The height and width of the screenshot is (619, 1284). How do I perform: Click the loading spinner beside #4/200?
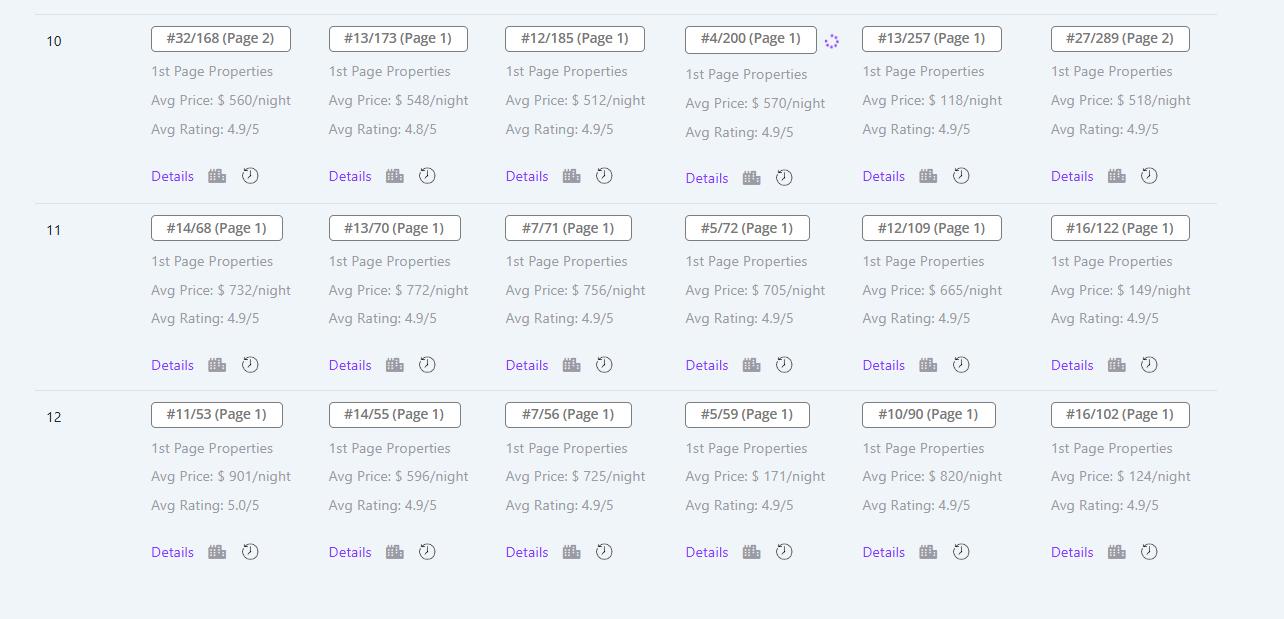[x=831, y=41]
